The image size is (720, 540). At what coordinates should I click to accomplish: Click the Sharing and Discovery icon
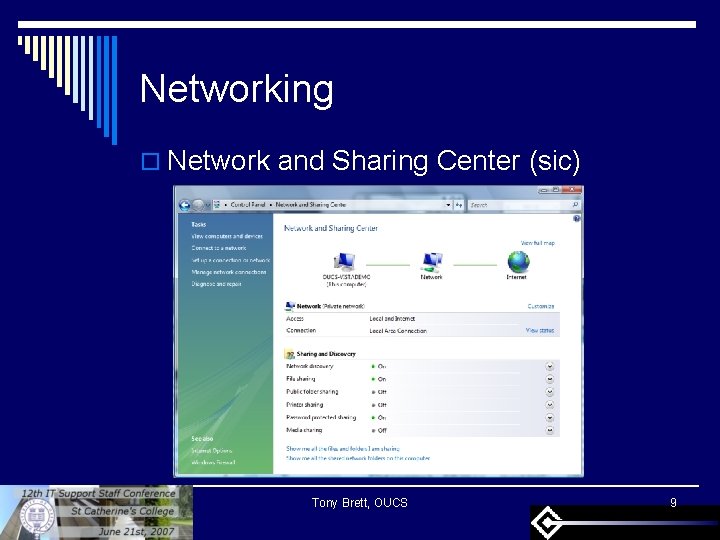coord(290,354)
